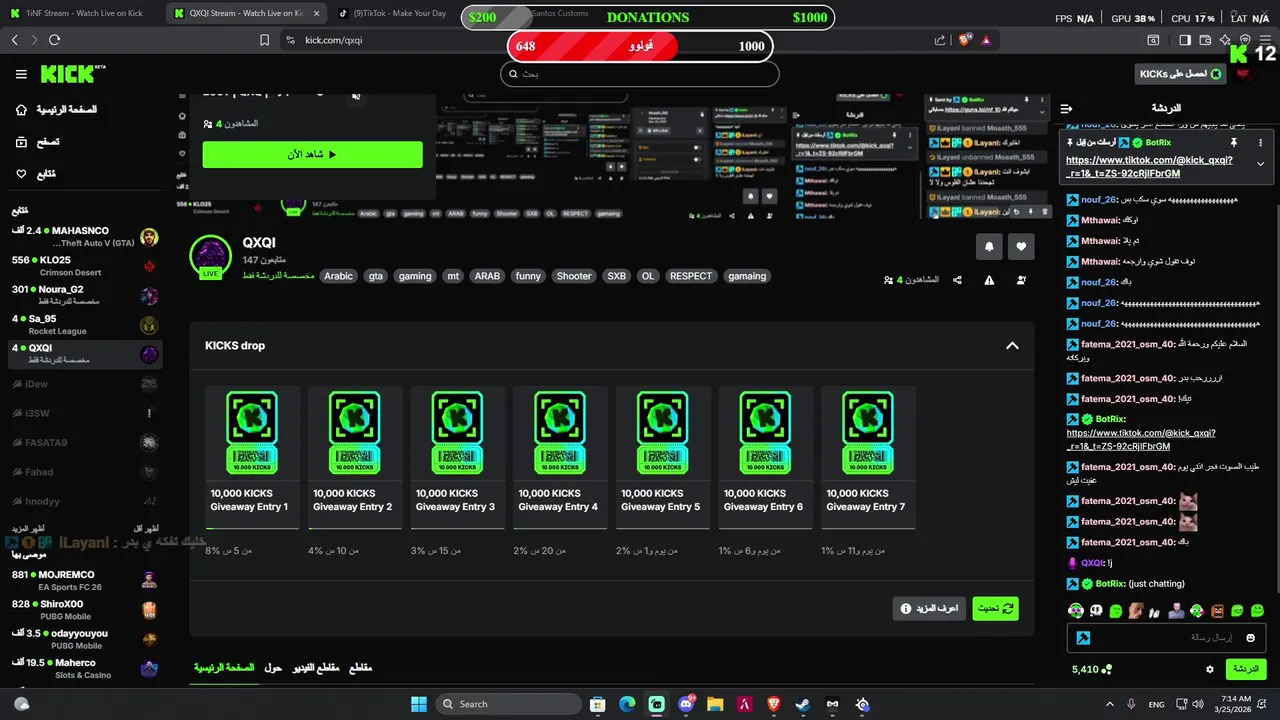Screen dimensions: 1280x720
Task: Click the QXQI channel avatar
Action: (x=211, y=257)
